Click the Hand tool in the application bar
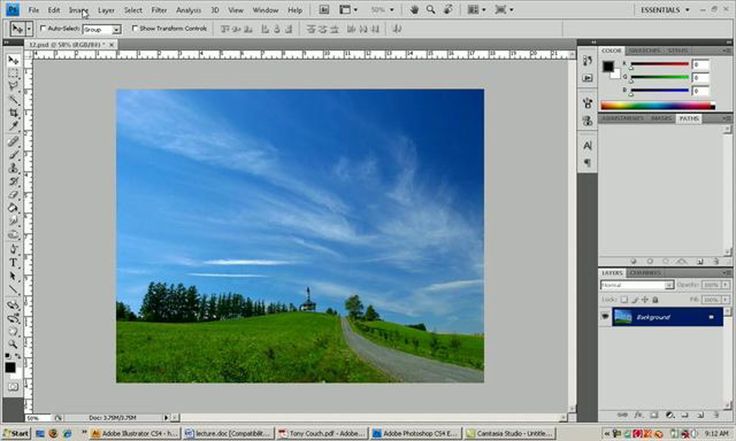The height and width of the screenshot is (441, 736). click(415, 10)
